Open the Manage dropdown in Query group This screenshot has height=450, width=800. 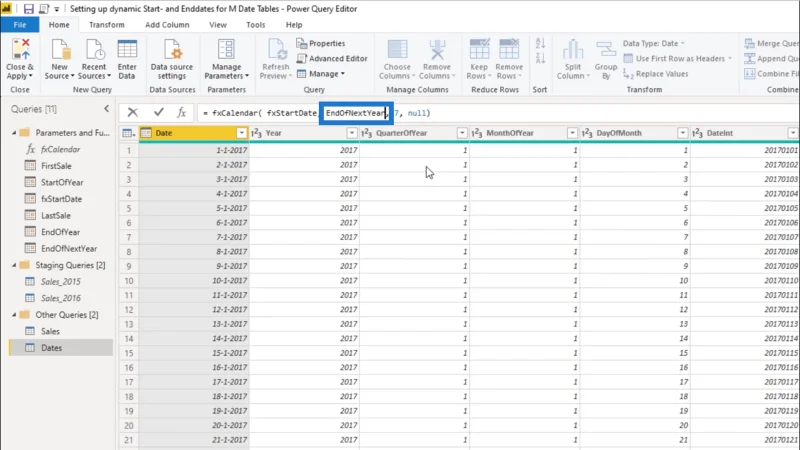pyautogui.click(x=321, y=74)
